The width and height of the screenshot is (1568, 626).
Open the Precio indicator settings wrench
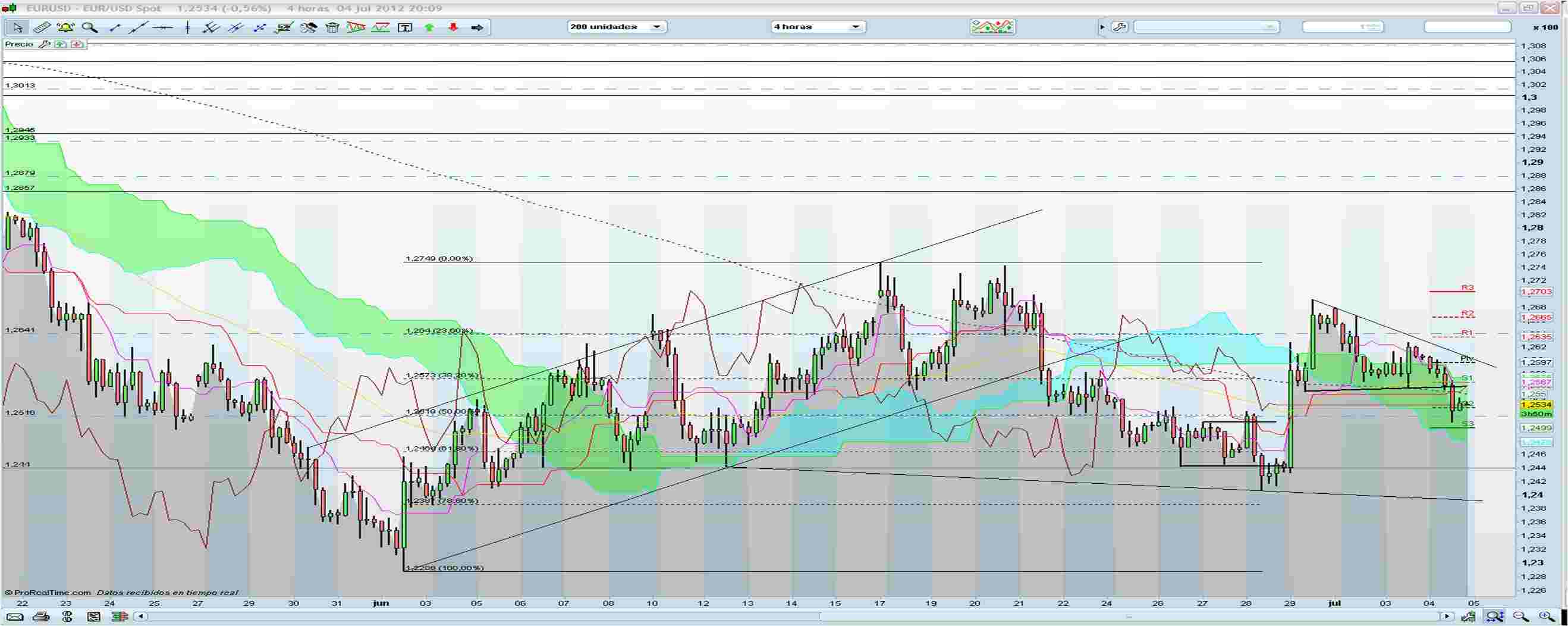click(45, 45)
